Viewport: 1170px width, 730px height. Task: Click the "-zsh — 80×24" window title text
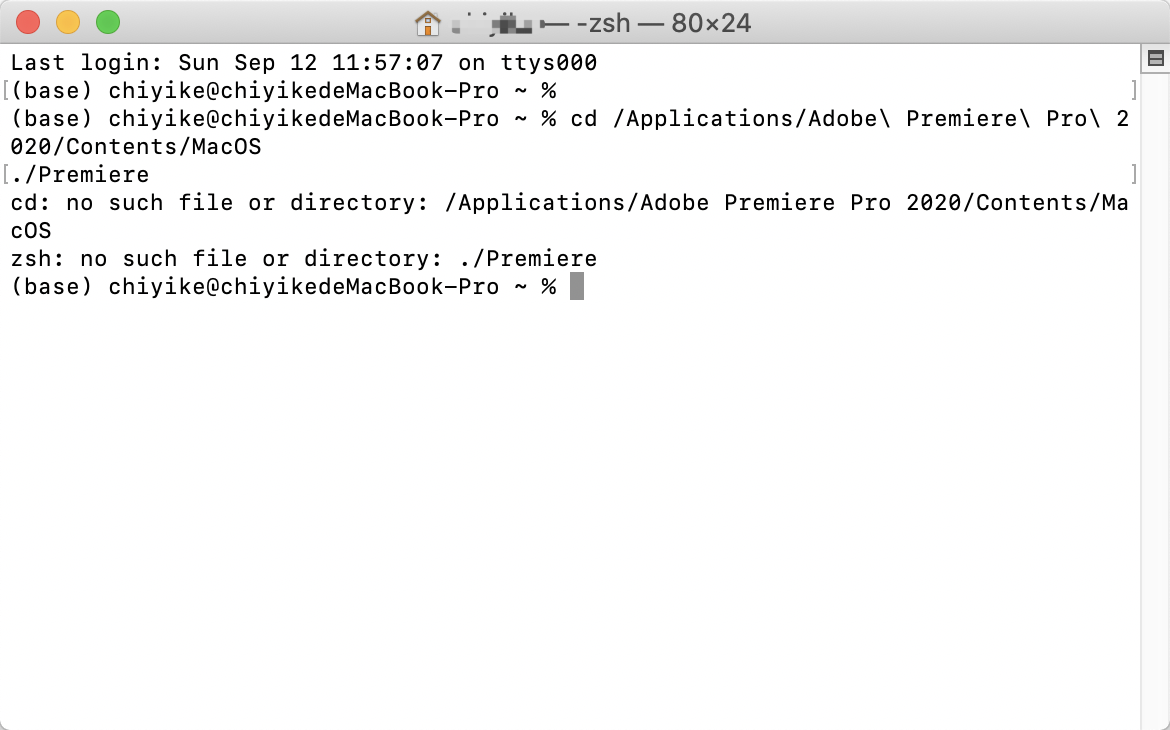663,22
